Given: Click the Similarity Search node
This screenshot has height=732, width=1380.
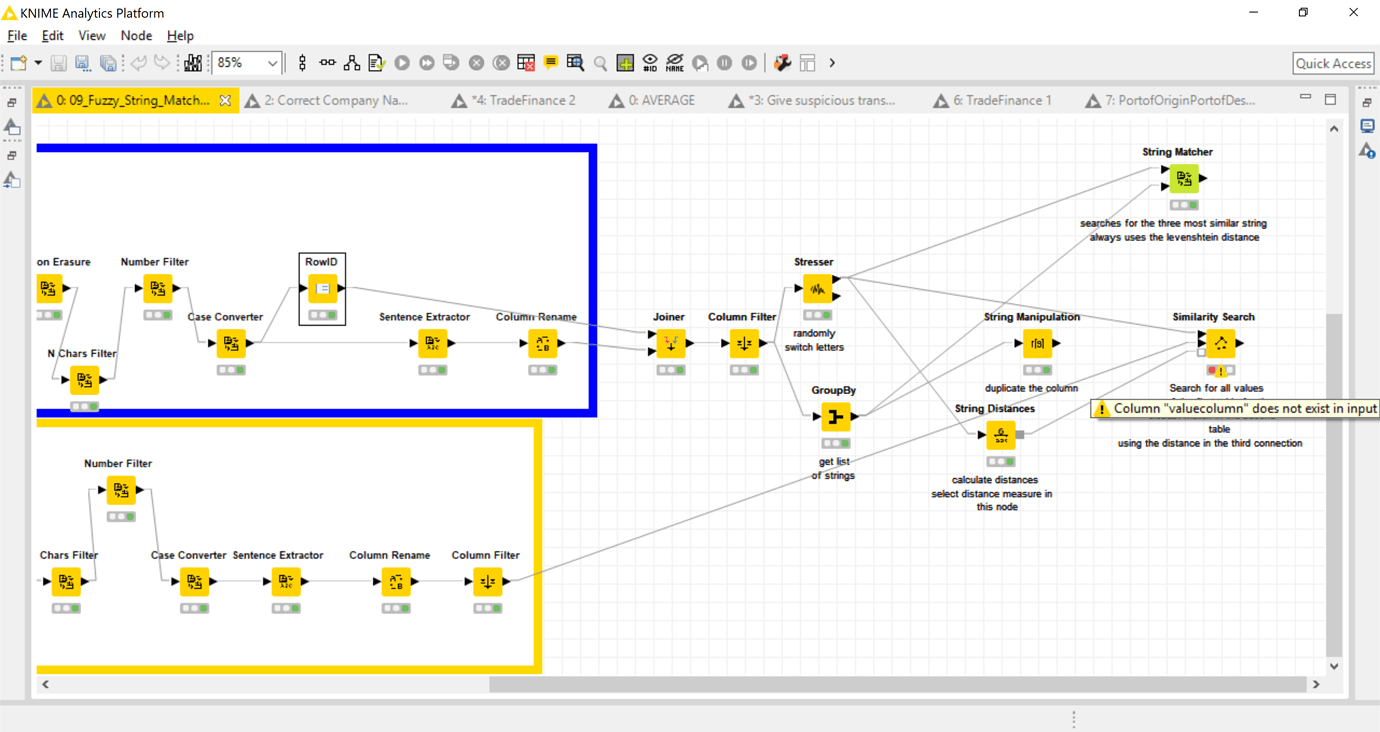Looking at the screenshot, I should [x=1220, y=343].
